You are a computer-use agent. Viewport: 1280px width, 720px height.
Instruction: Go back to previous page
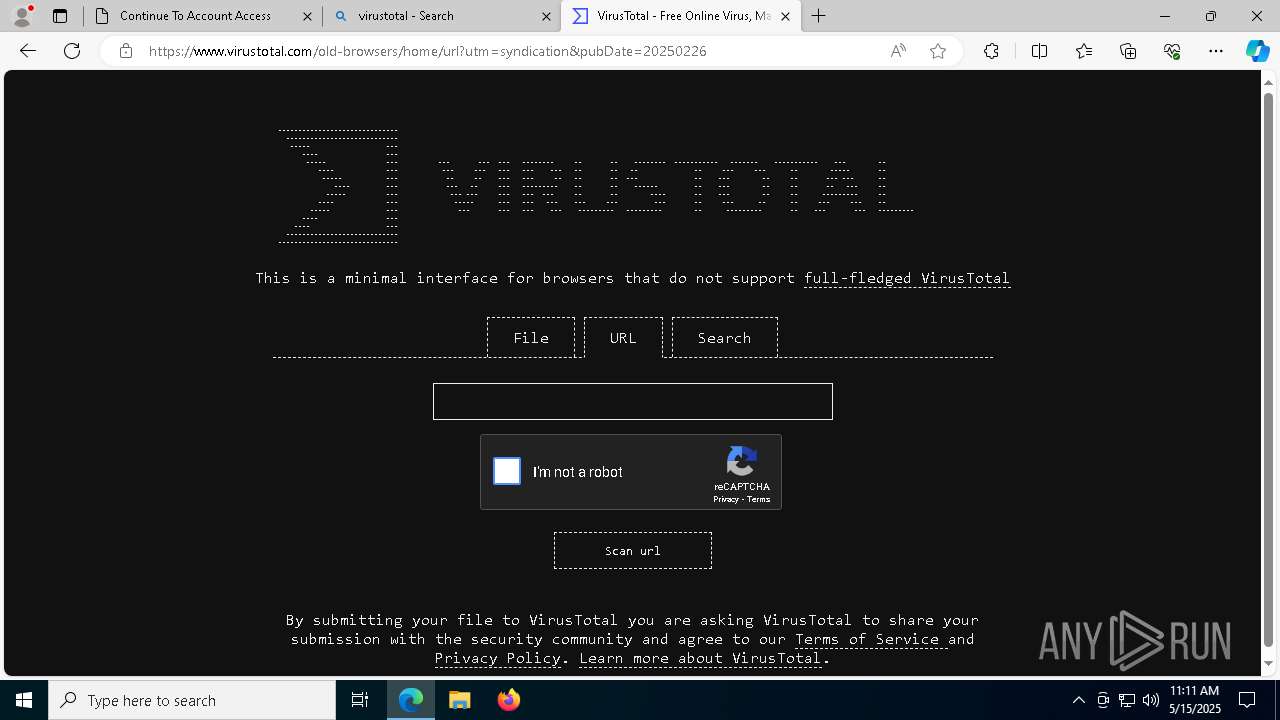pyautogui.click(x=28, y=51)
